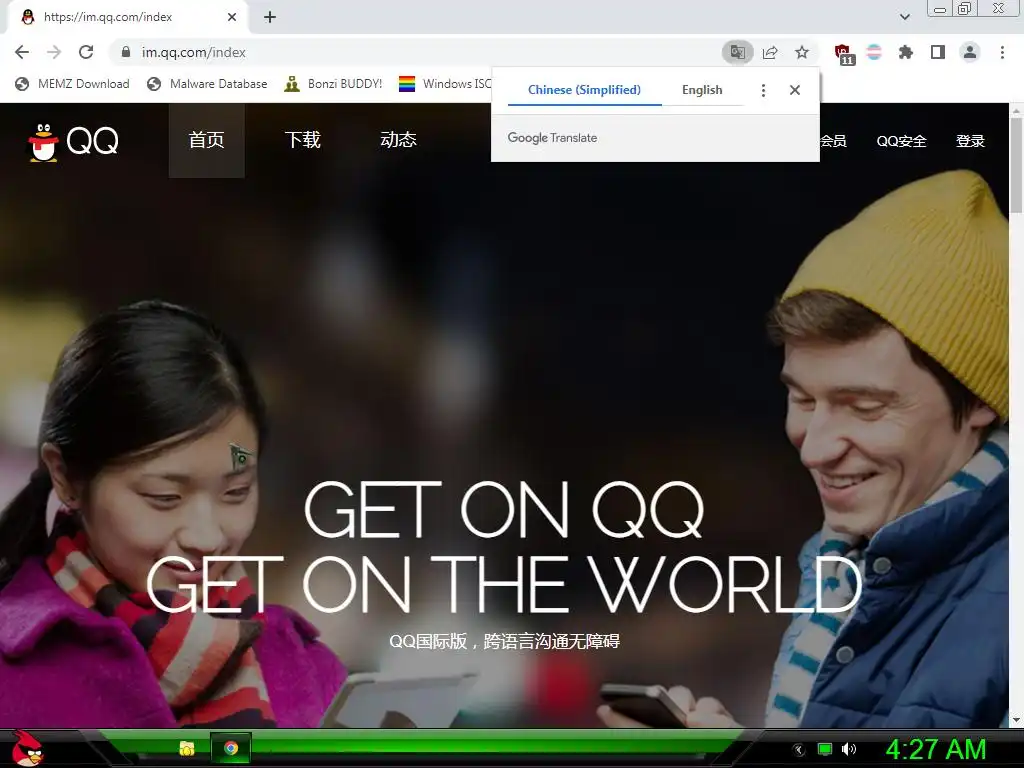This screenshot has width=1024, height=768.
Task: Go back with the browser back arrow
Action: pos(22,52)
